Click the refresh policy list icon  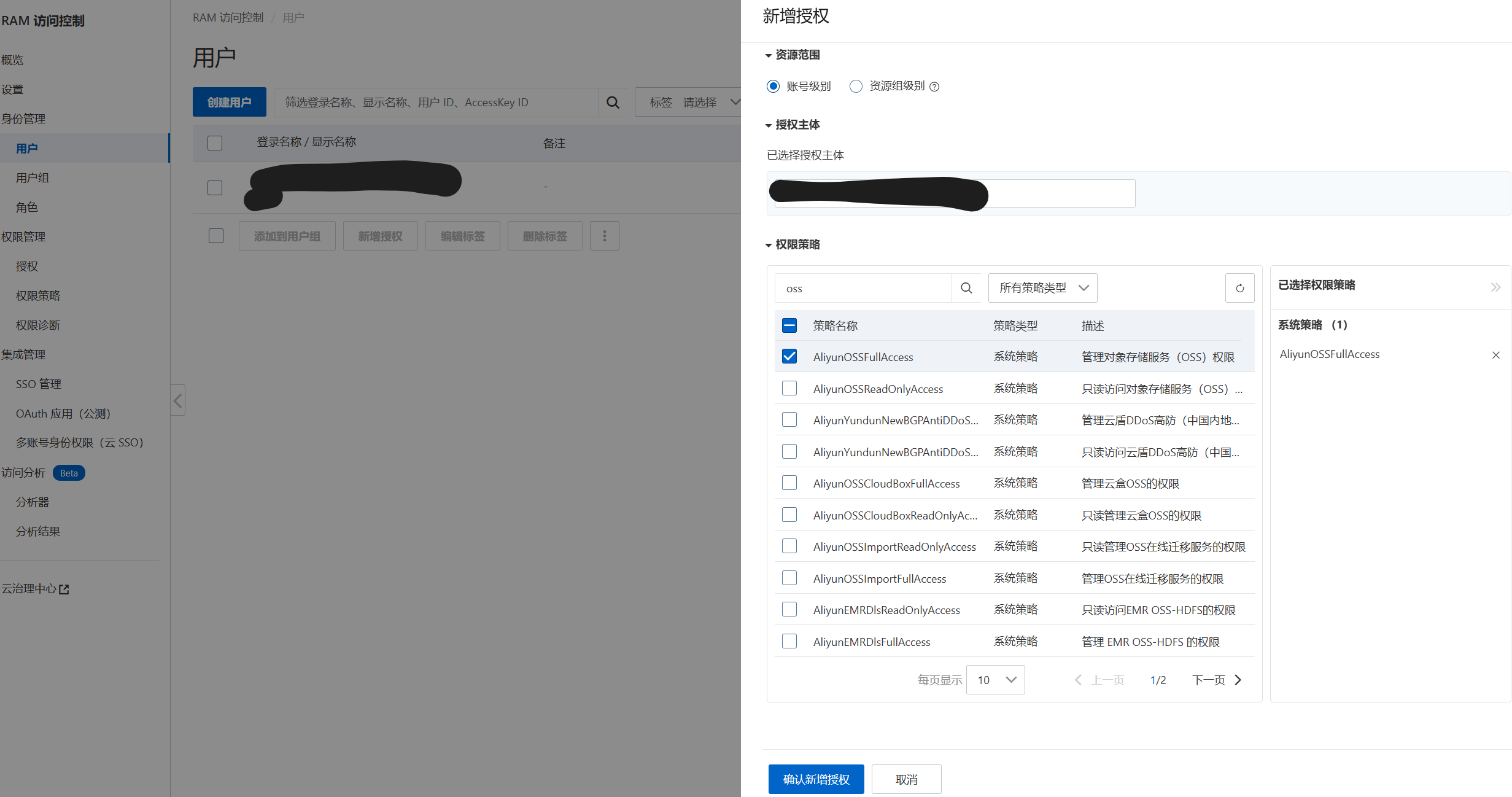pos(1239,288)
